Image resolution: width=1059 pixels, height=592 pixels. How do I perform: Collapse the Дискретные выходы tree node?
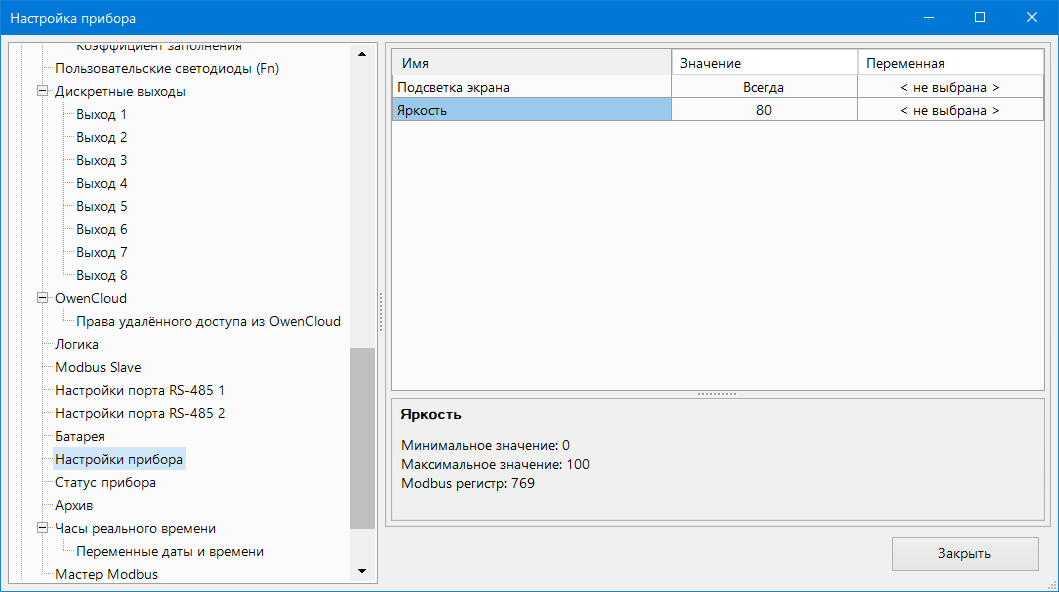tap(42, 92)
